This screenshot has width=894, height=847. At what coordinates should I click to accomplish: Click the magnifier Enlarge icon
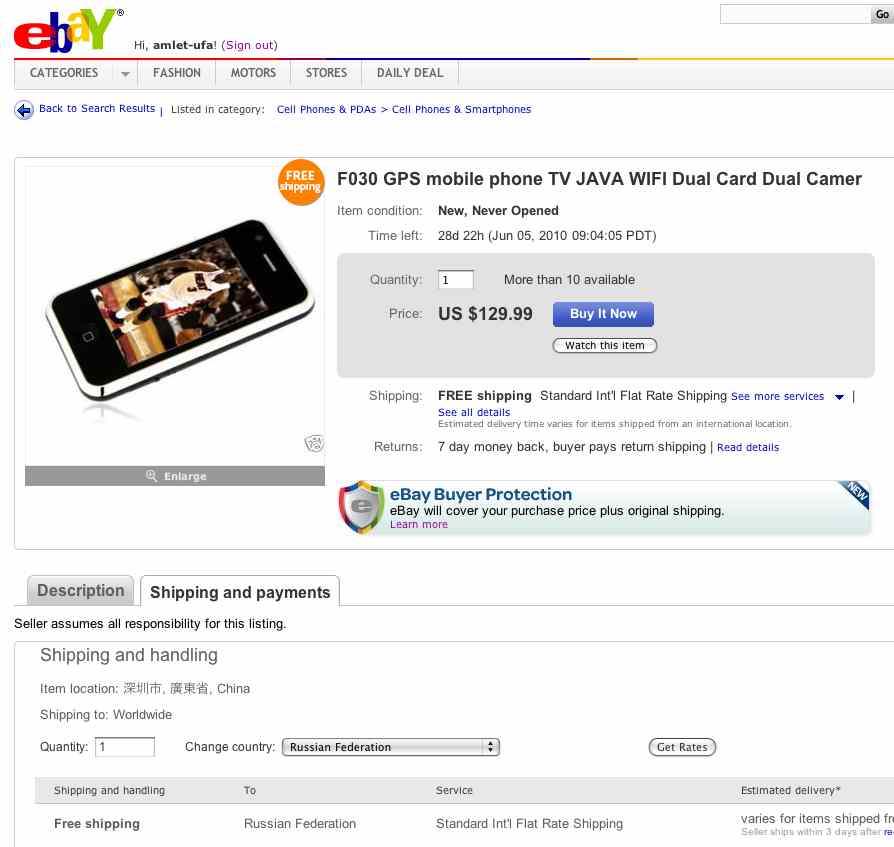(x=151, y=475)
